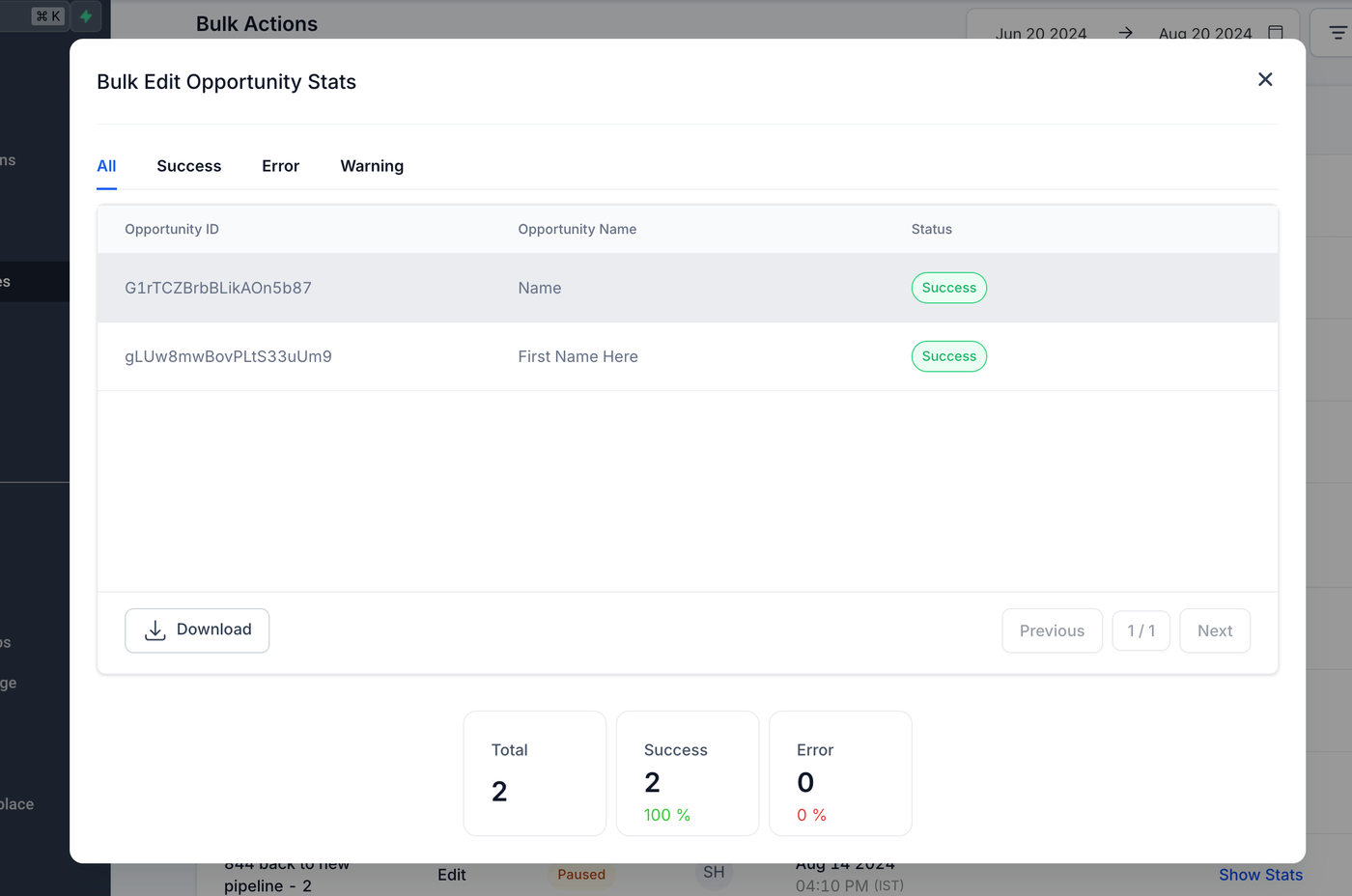Click the green lightning bolt icon
Image resolution: width=1352 pixels, height=896 pixels.
(x=86, y=16)
